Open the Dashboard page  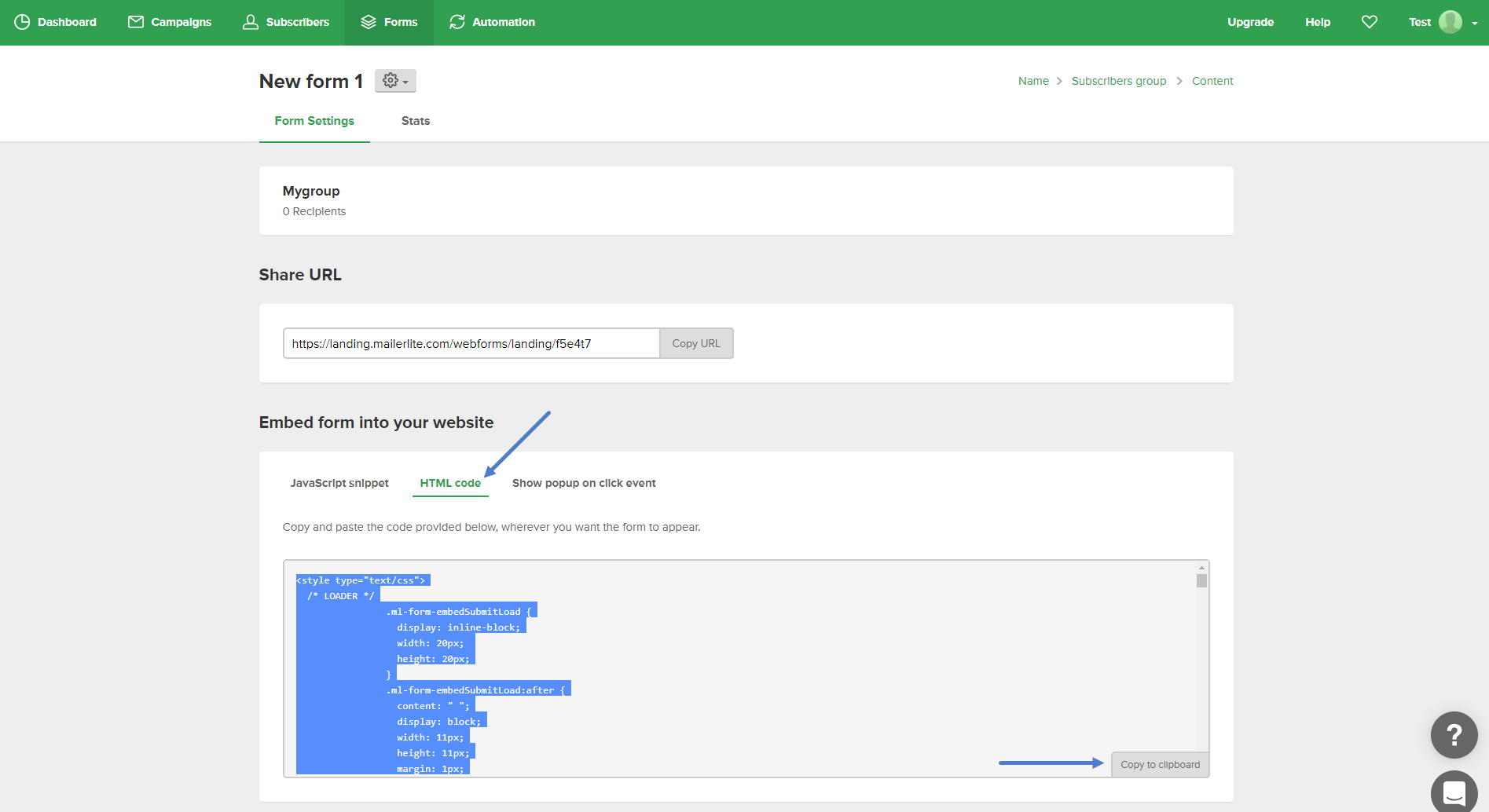click(x=55, y=22)
